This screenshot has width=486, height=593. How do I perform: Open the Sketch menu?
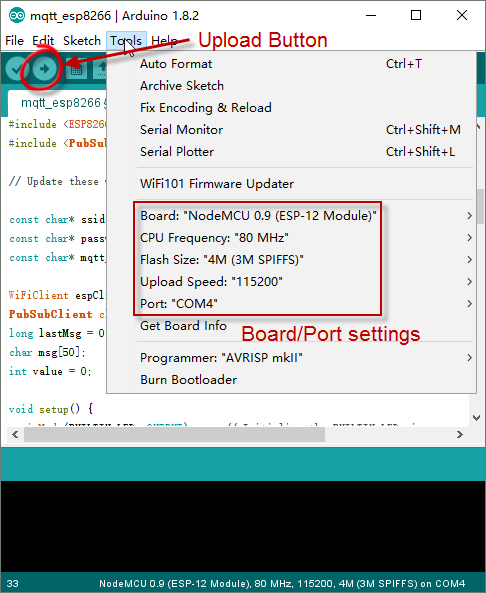[x=82, y=40]
